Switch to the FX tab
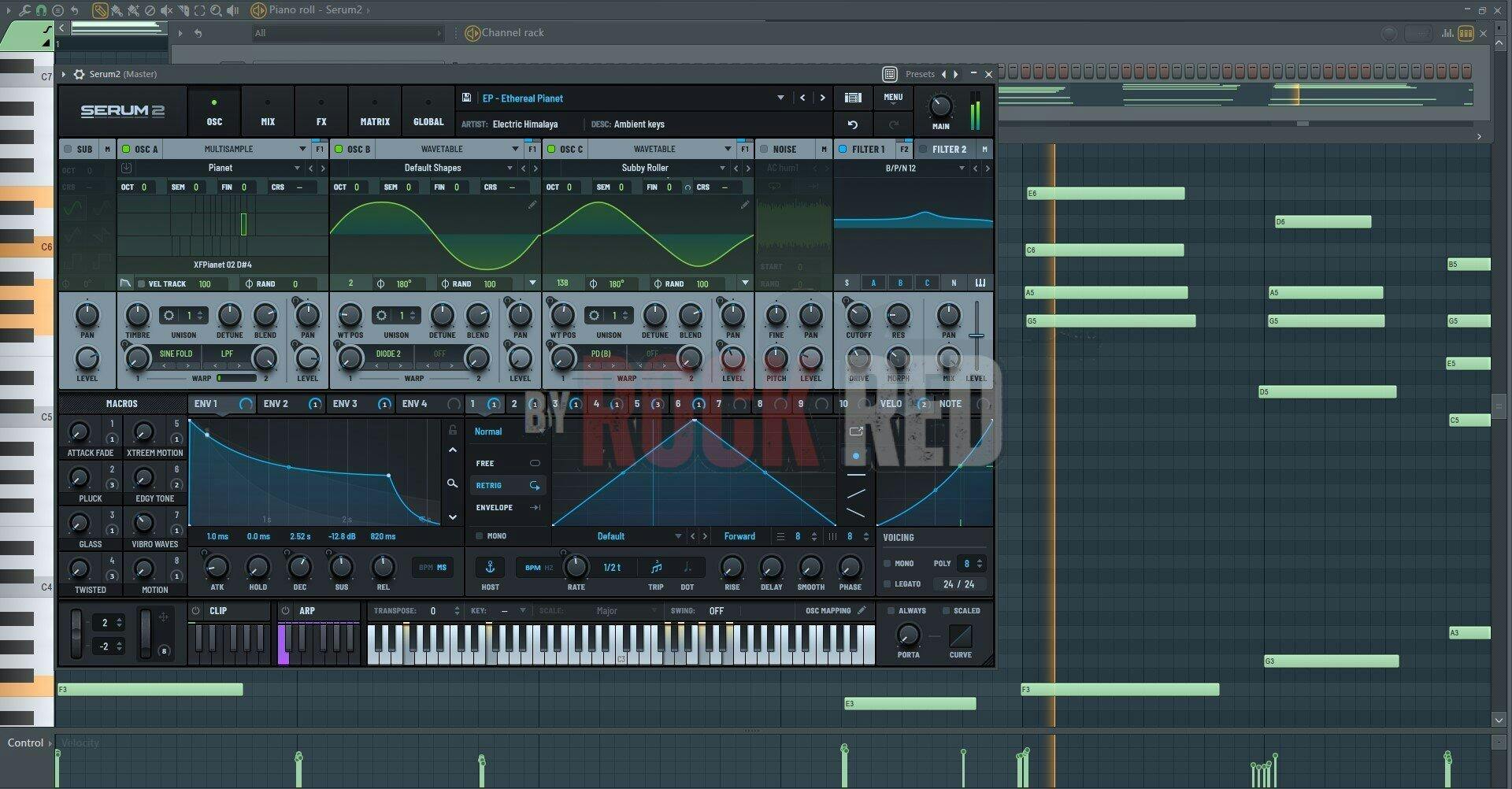 321,111
